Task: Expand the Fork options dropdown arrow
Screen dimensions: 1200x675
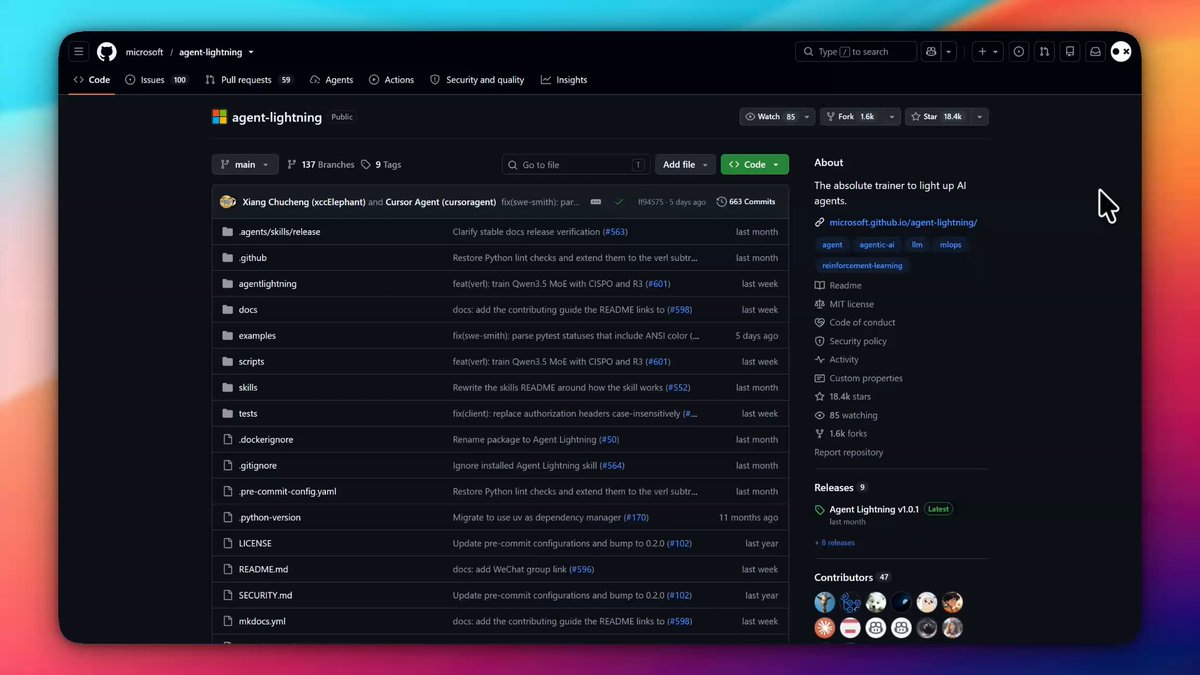Action: (x=891, y=117)
